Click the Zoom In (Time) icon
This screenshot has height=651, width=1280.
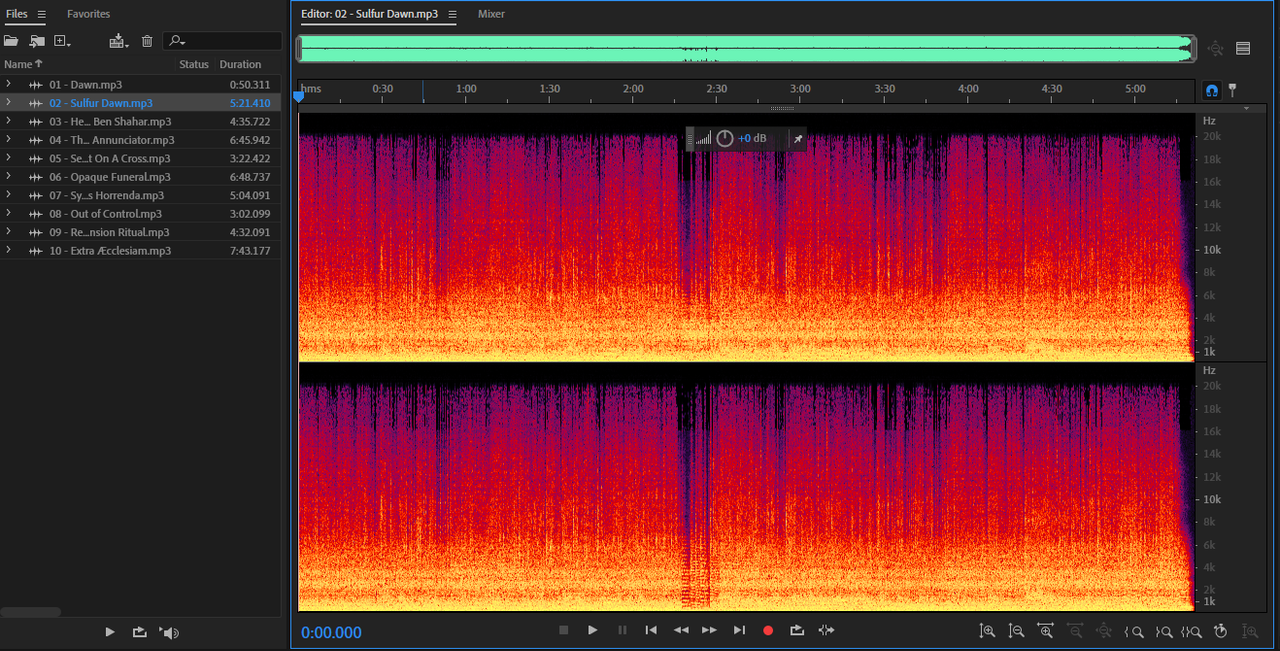pyautogui.click(x=1046, y=631)
